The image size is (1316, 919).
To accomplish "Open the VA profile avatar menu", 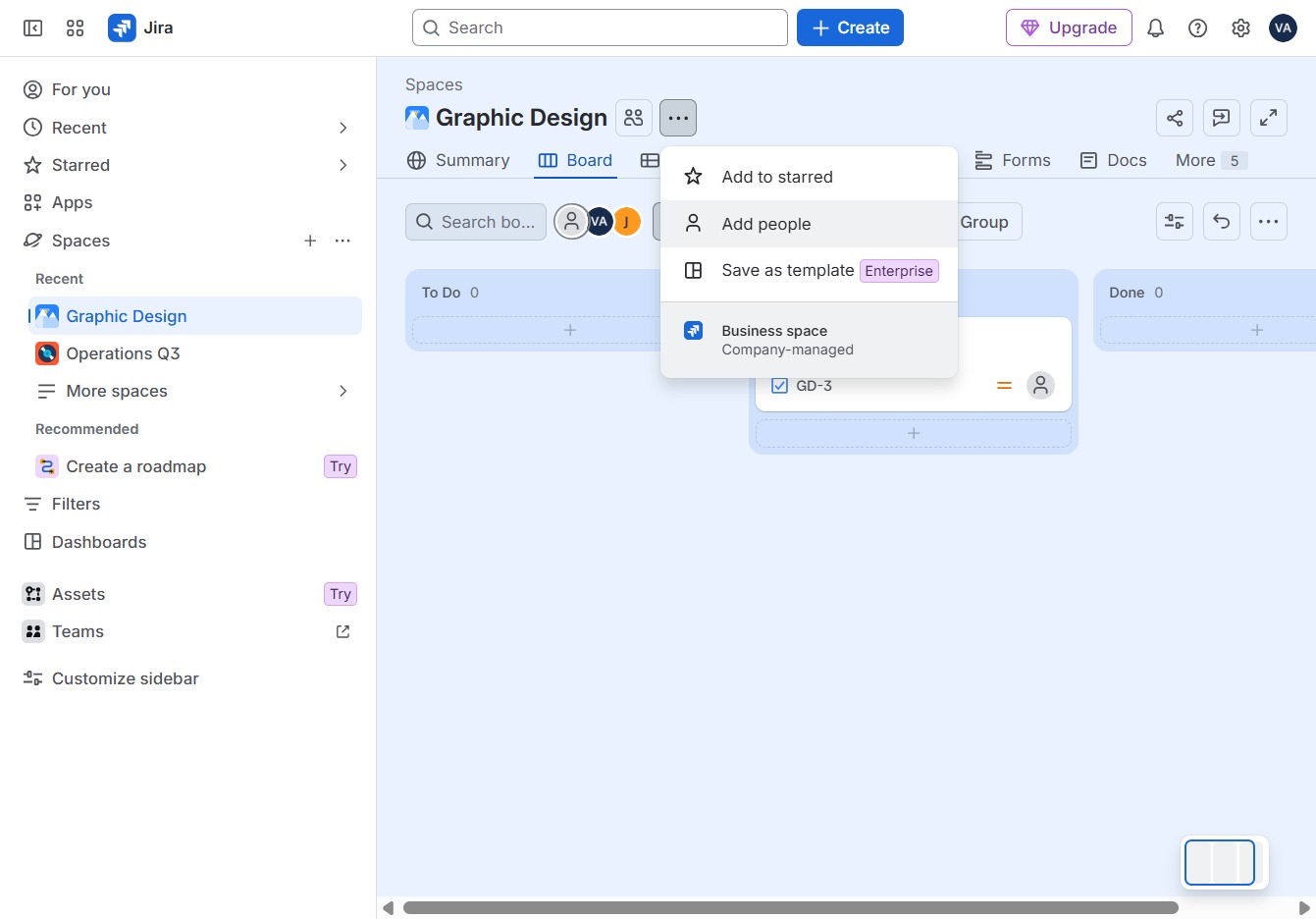I will 1283,28.
